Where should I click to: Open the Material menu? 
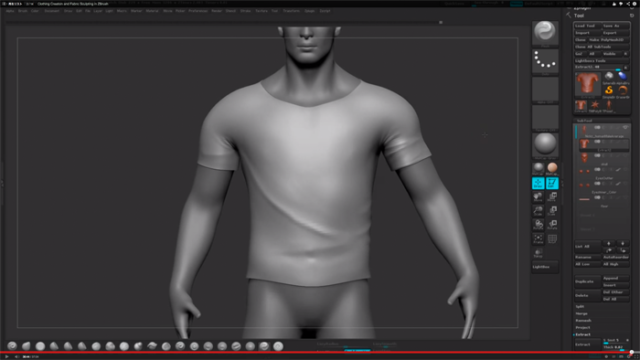coord(152,11)
